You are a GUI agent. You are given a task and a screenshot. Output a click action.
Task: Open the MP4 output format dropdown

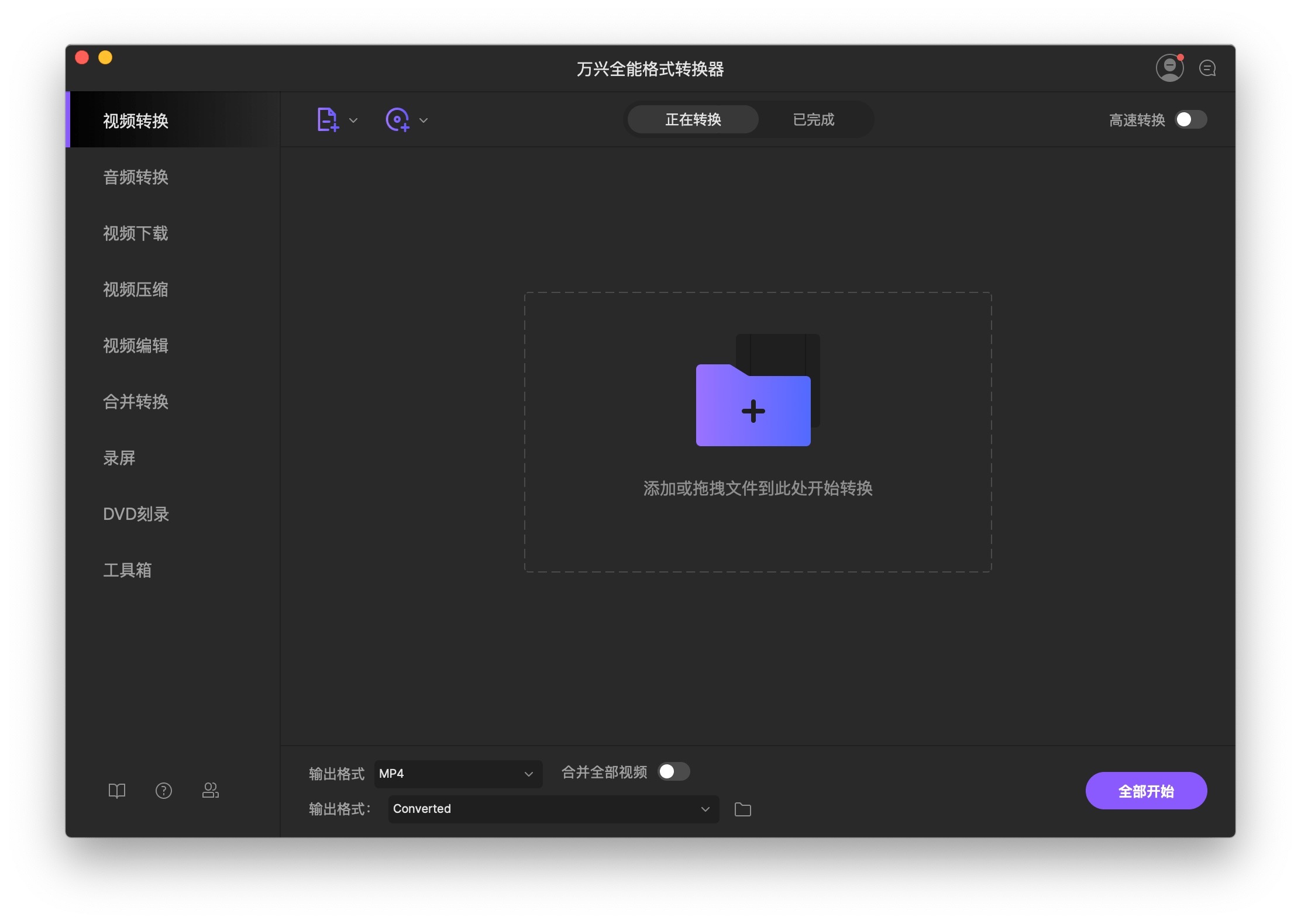tap(457, 774)
